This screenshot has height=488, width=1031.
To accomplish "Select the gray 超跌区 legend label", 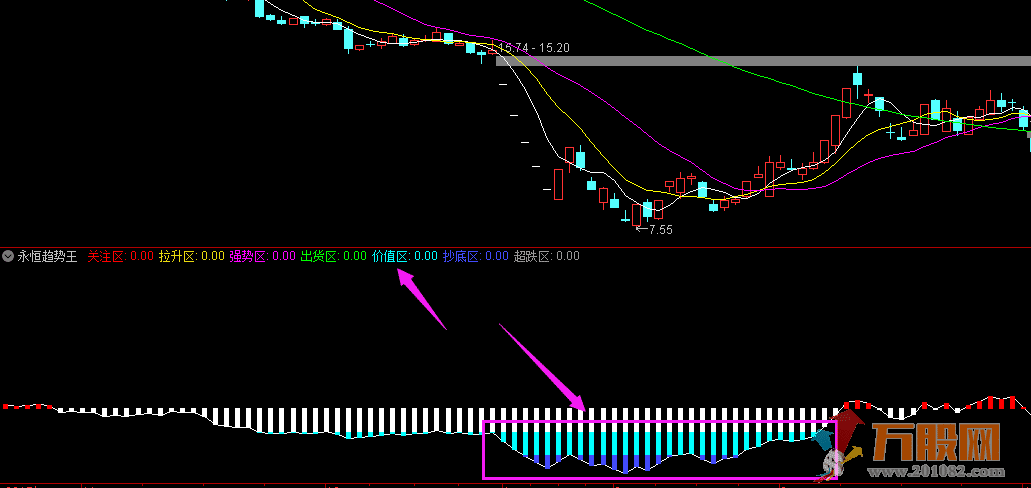I will (532, 256).
